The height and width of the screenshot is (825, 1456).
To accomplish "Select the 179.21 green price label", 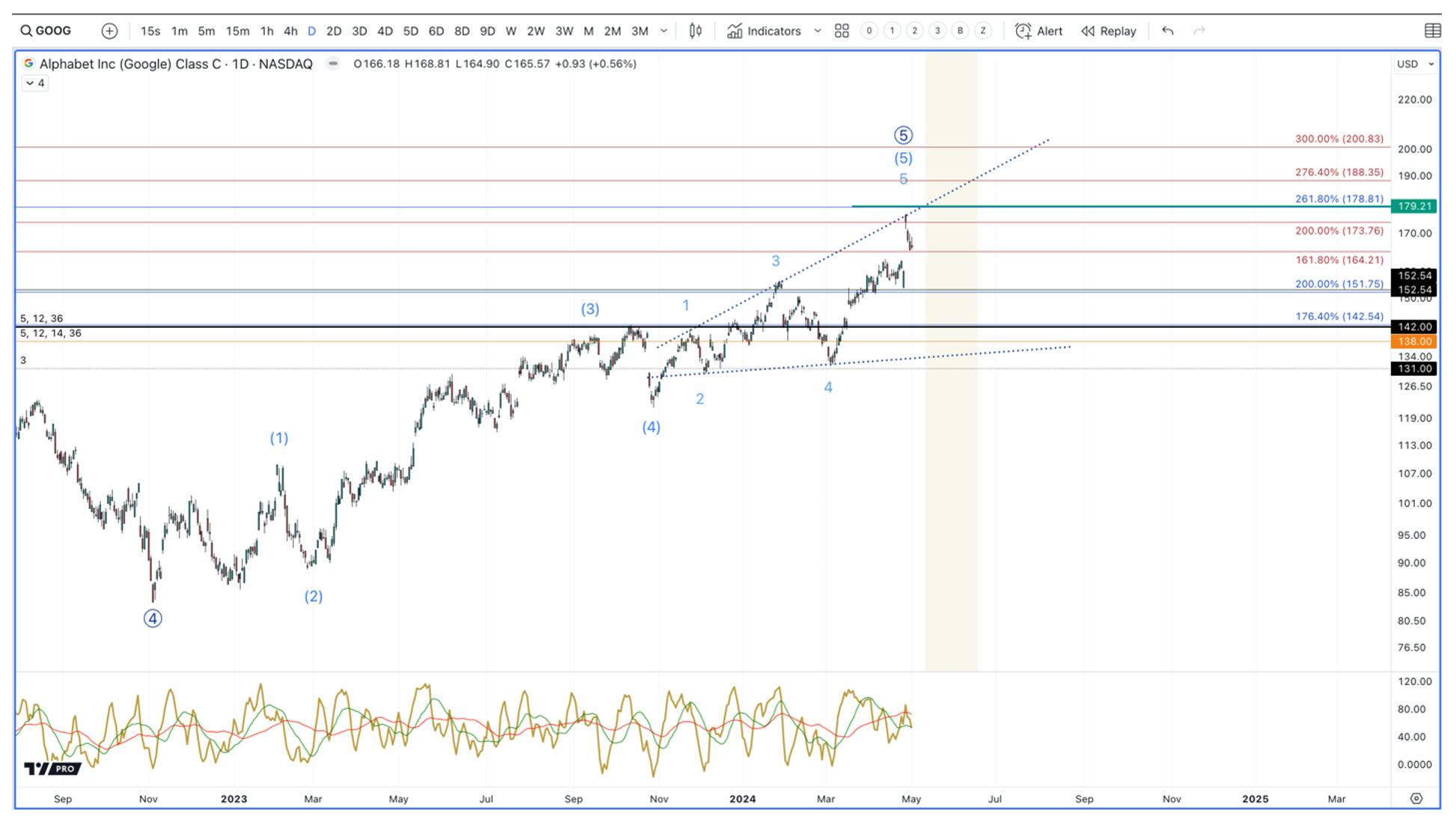I will click(1414, 206).
